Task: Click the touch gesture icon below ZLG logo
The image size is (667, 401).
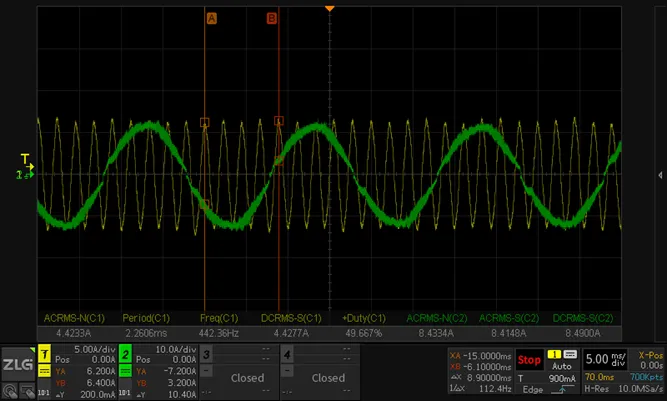Action: click(x=10, y=390)
